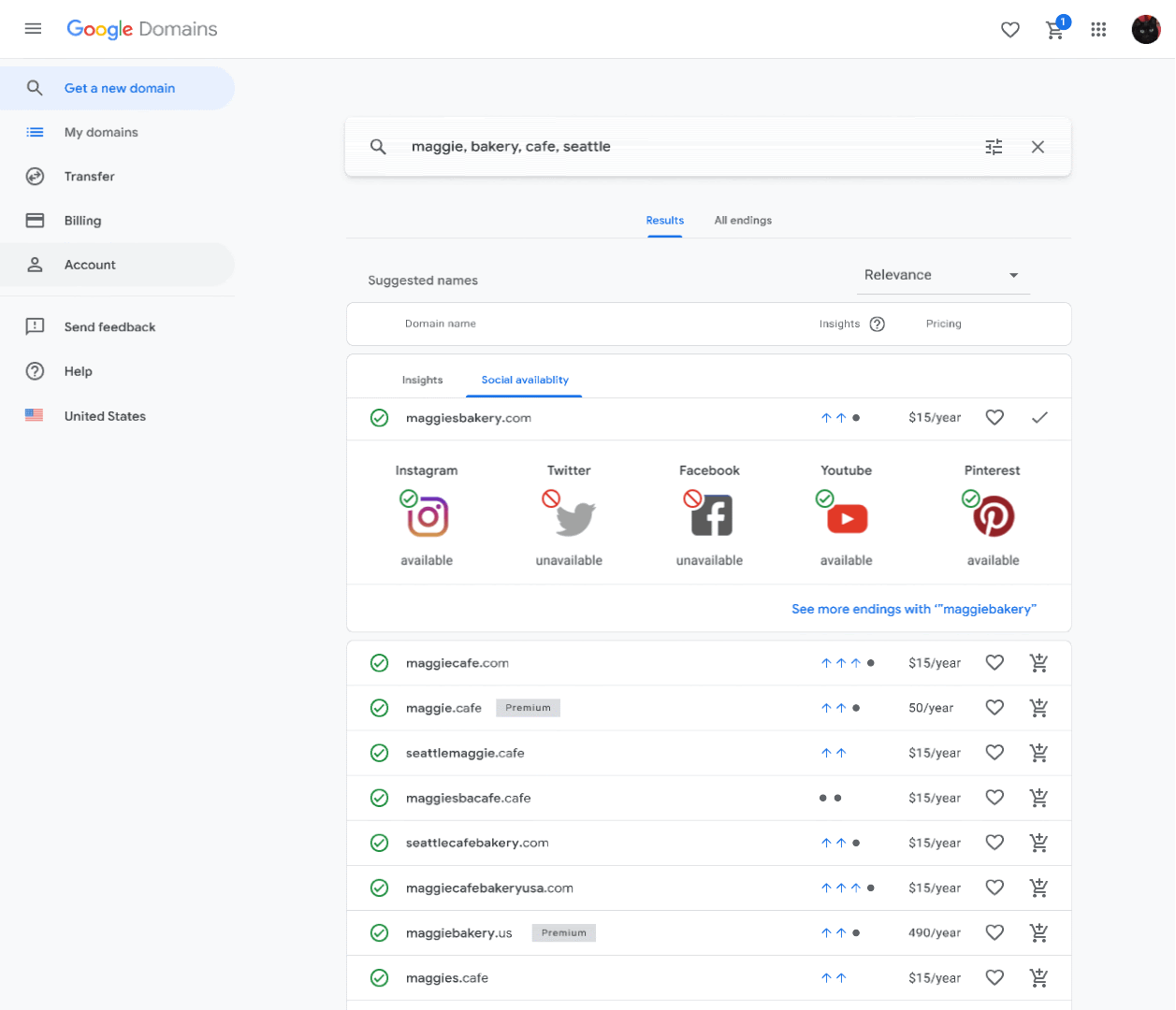Click the Google Domains logo
Image resolution: width=1176 pixels, height=1010 pixels.
[x=142, y=29]
